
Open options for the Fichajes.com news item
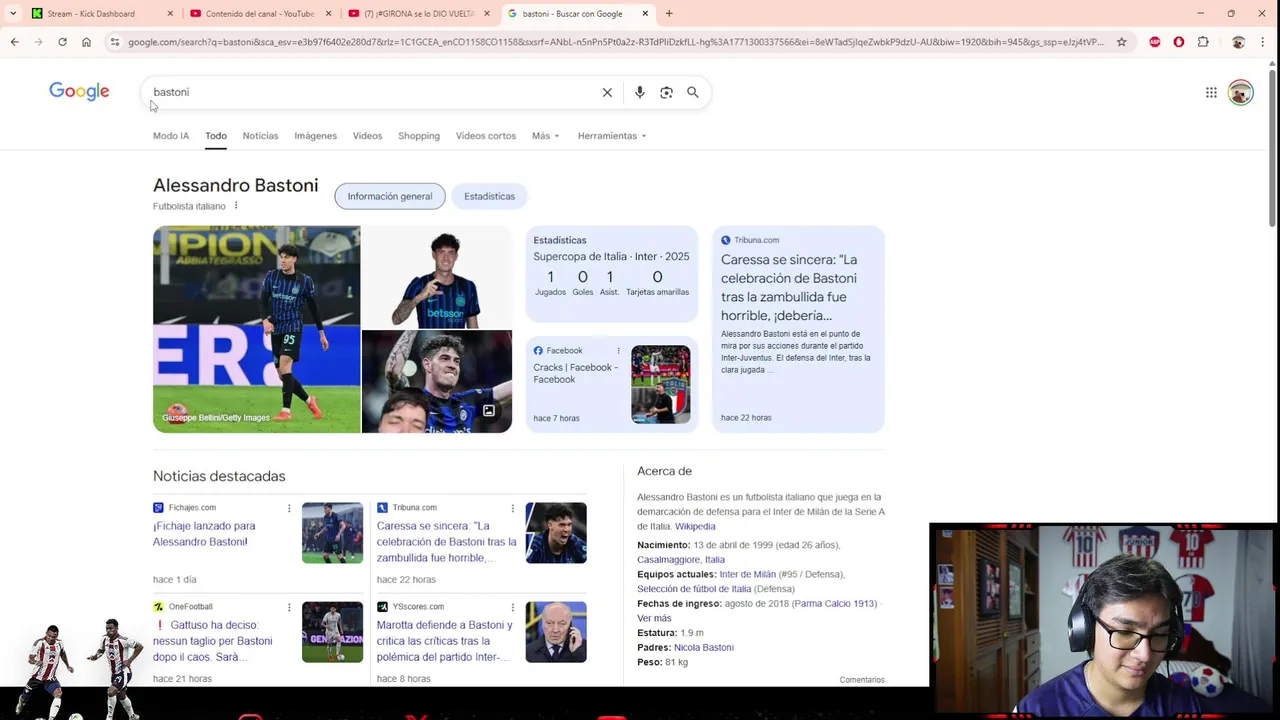pos(289,508)
